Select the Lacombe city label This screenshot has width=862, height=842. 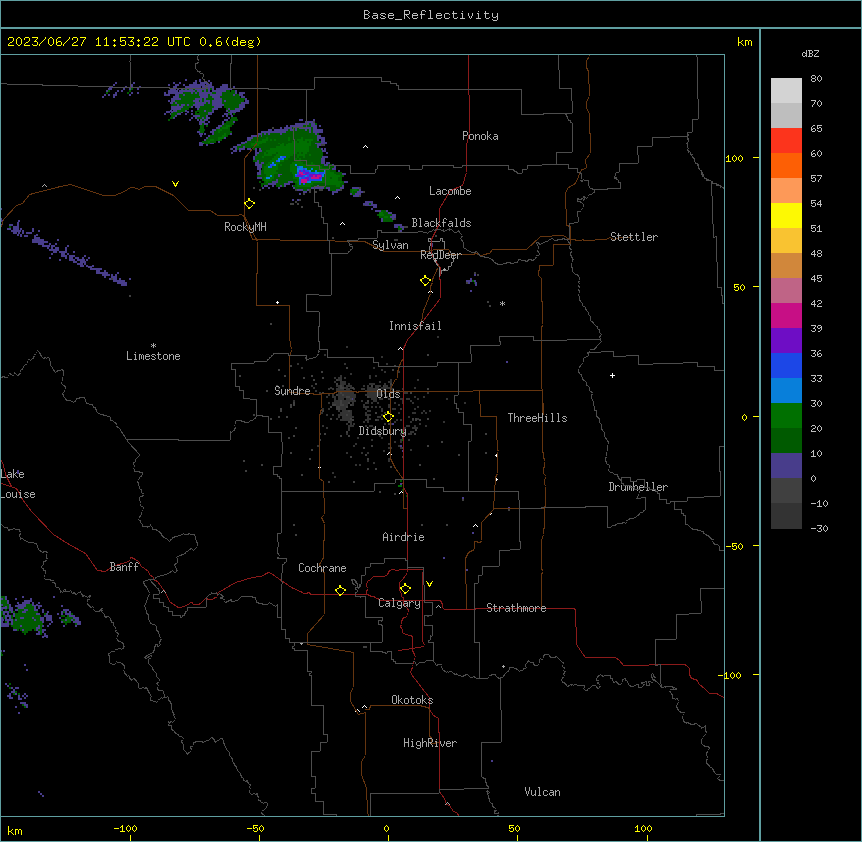tap(450, 191)
